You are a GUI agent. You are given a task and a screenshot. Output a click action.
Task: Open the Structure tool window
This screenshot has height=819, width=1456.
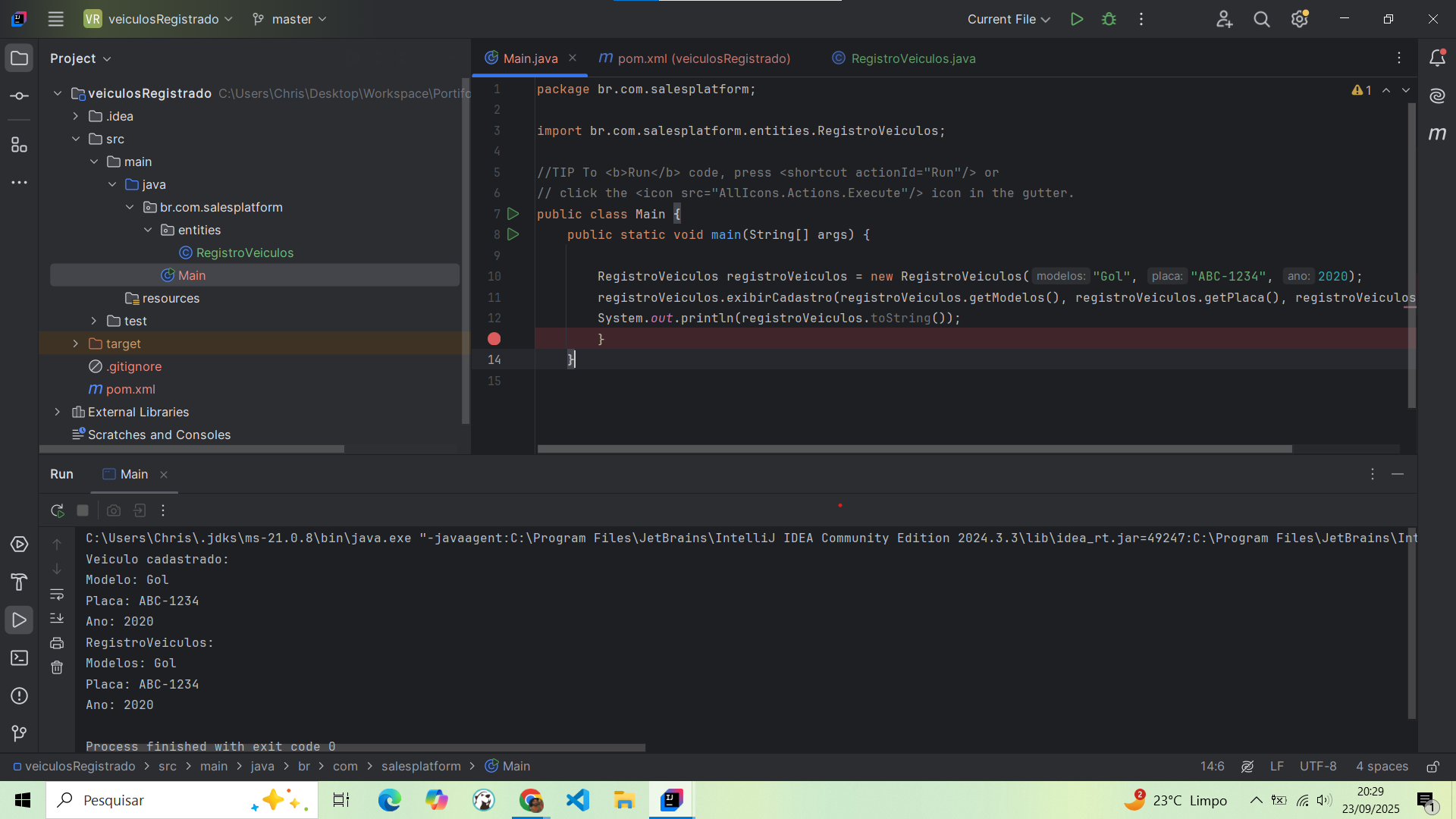tap(20, 145)
